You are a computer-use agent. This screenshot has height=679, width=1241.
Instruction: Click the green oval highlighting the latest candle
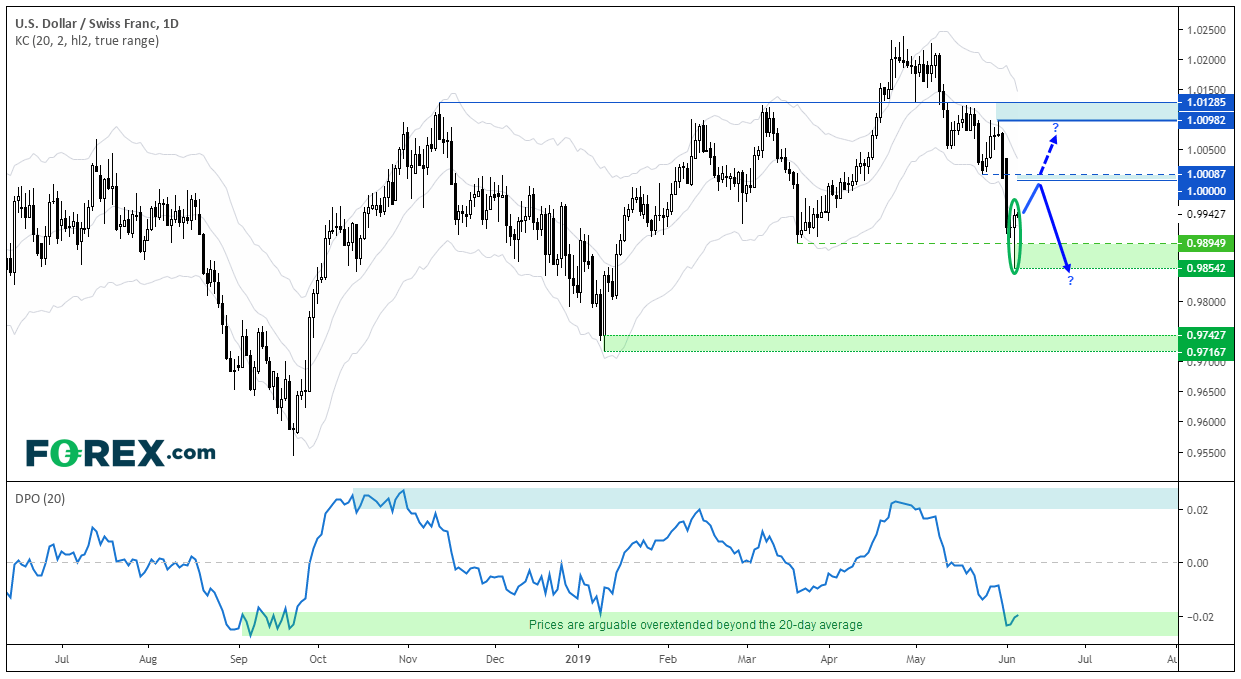(x=1016, y=237)
